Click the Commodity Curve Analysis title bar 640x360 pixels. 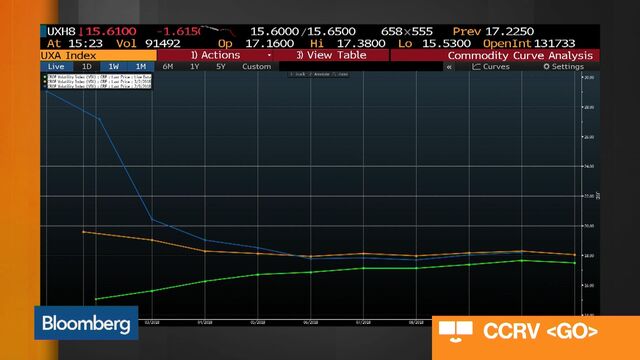coord(495,56)
